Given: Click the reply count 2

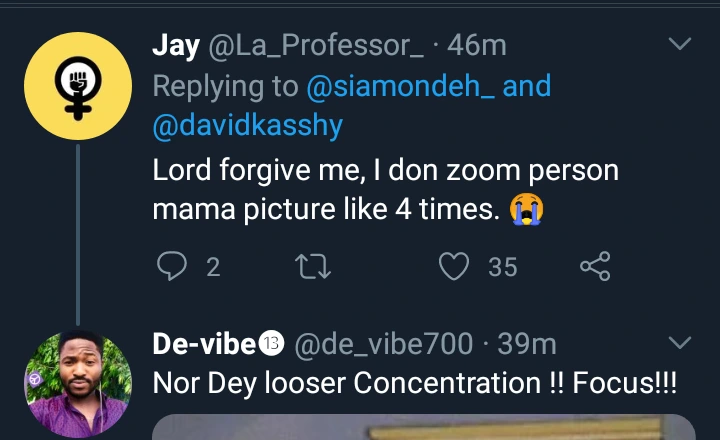Looking at the screenshot, I should (212, 267).
